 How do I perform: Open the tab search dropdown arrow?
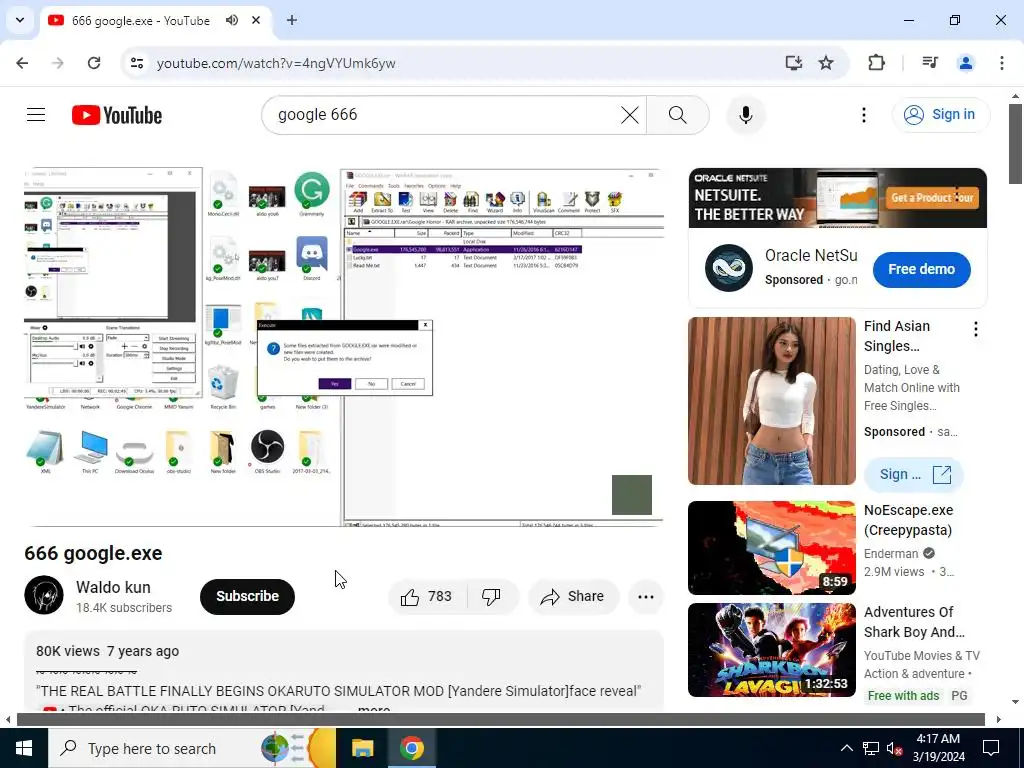click(20, 20)
